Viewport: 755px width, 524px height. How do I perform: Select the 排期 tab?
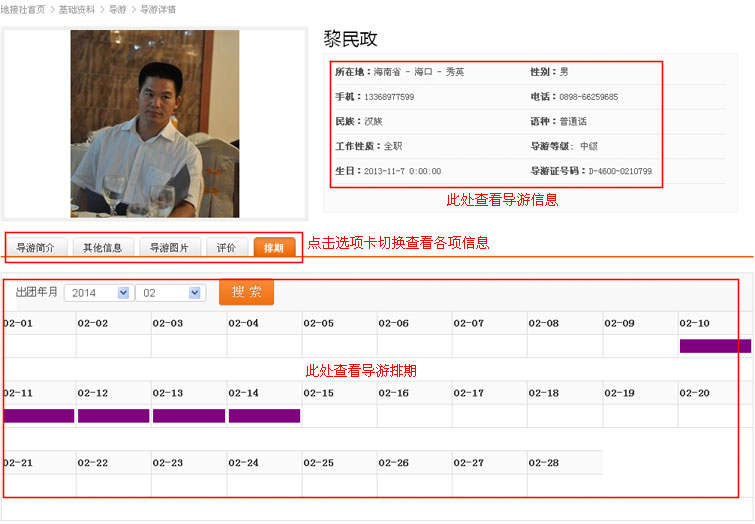274,248
